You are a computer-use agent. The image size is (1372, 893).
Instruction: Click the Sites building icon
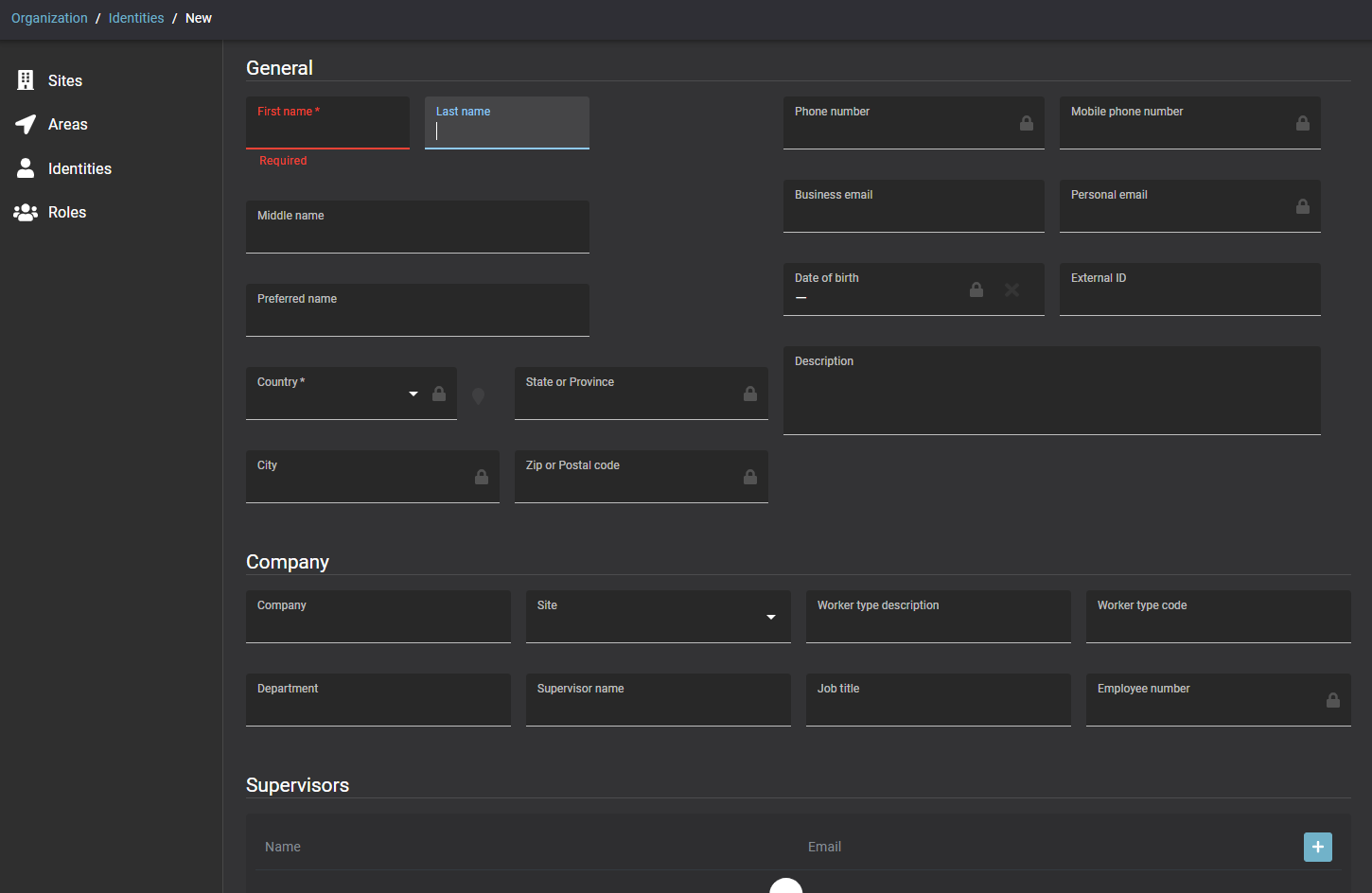coord(26,80)
